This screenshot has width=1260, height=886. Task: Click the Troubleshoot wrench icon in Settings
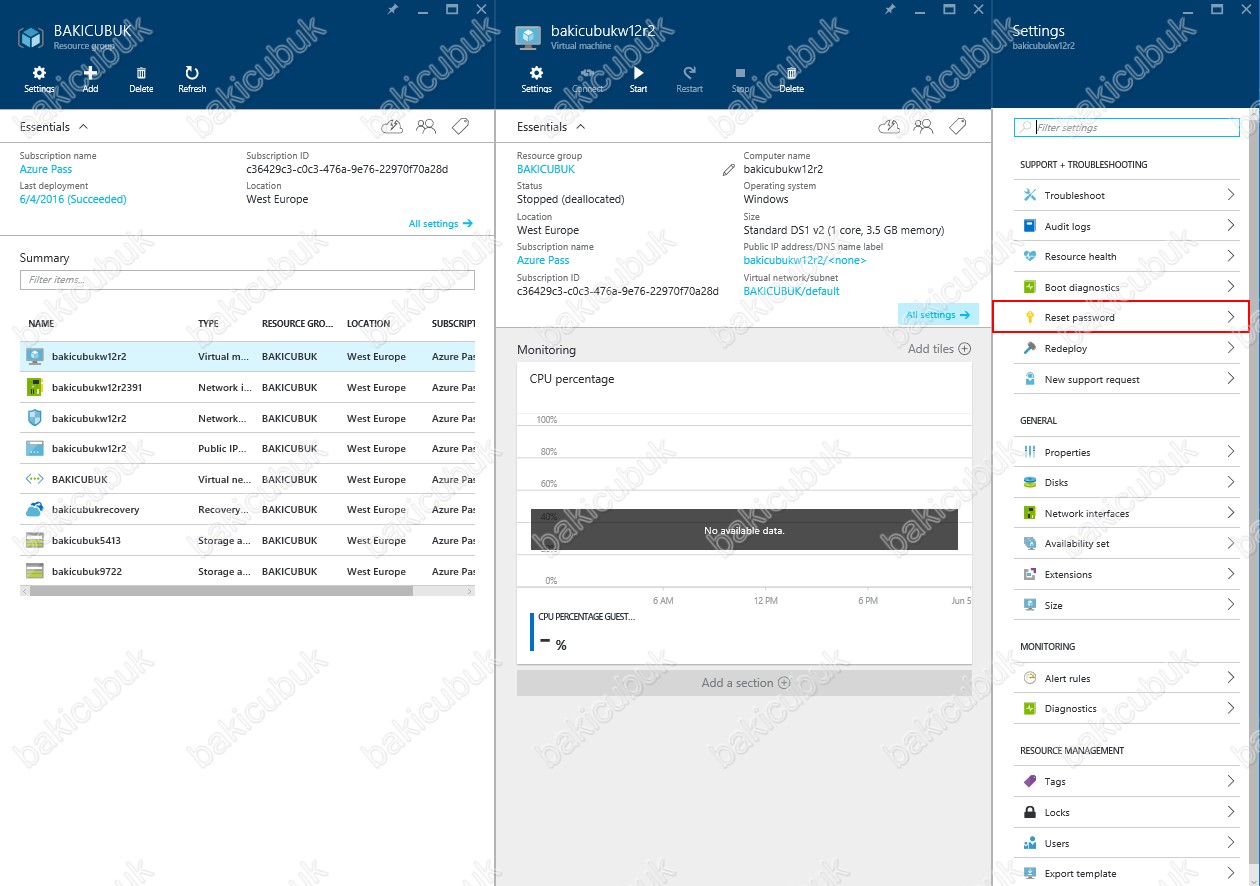click(1029, 195)
